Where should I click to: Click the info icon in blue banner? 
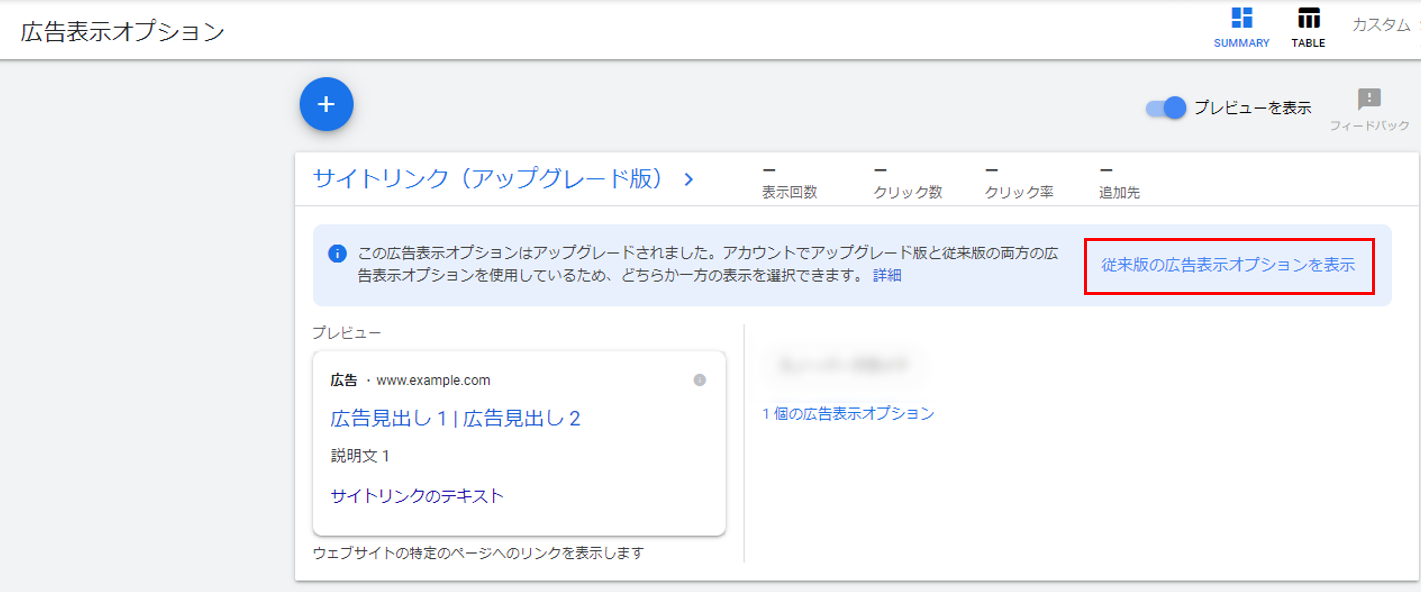(338, 252)
